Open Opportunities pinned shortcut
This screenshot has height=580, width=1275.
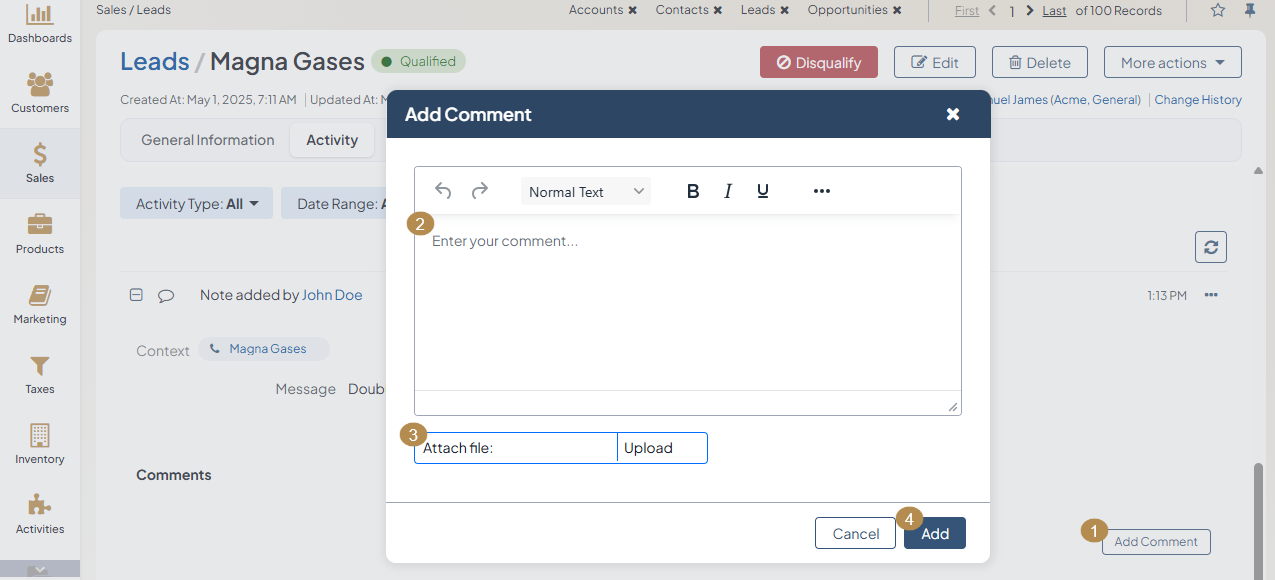click(847, 10)
